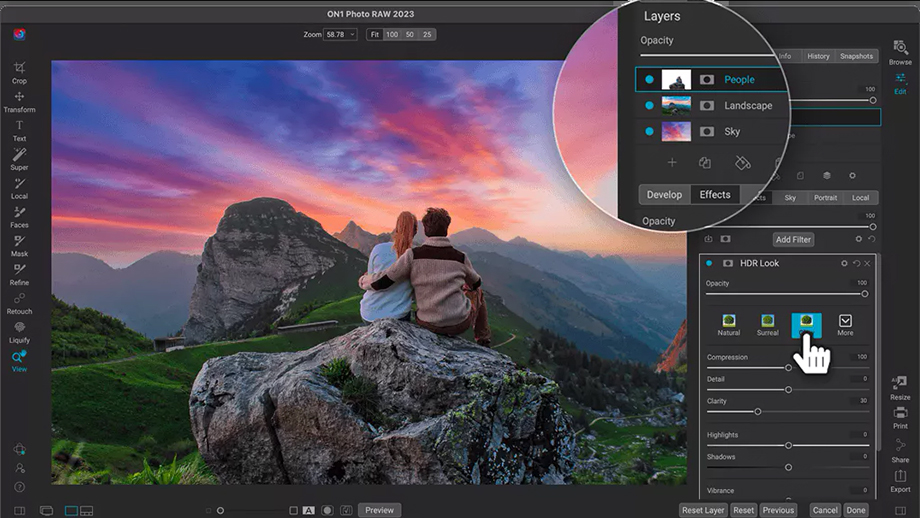Viewport: 920px width, 518px height.
Task: Adjust the Clarity slider handle
Action: 758,411
